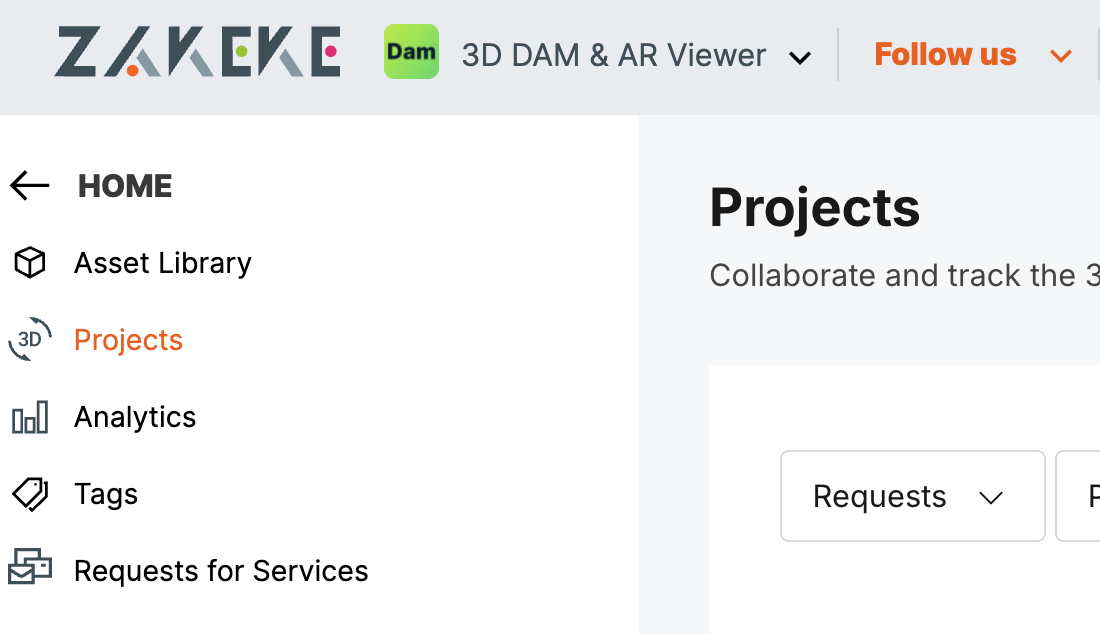Expand the orange Follow us chevron
The image size is (1100, 634).
click(1061, 56)
